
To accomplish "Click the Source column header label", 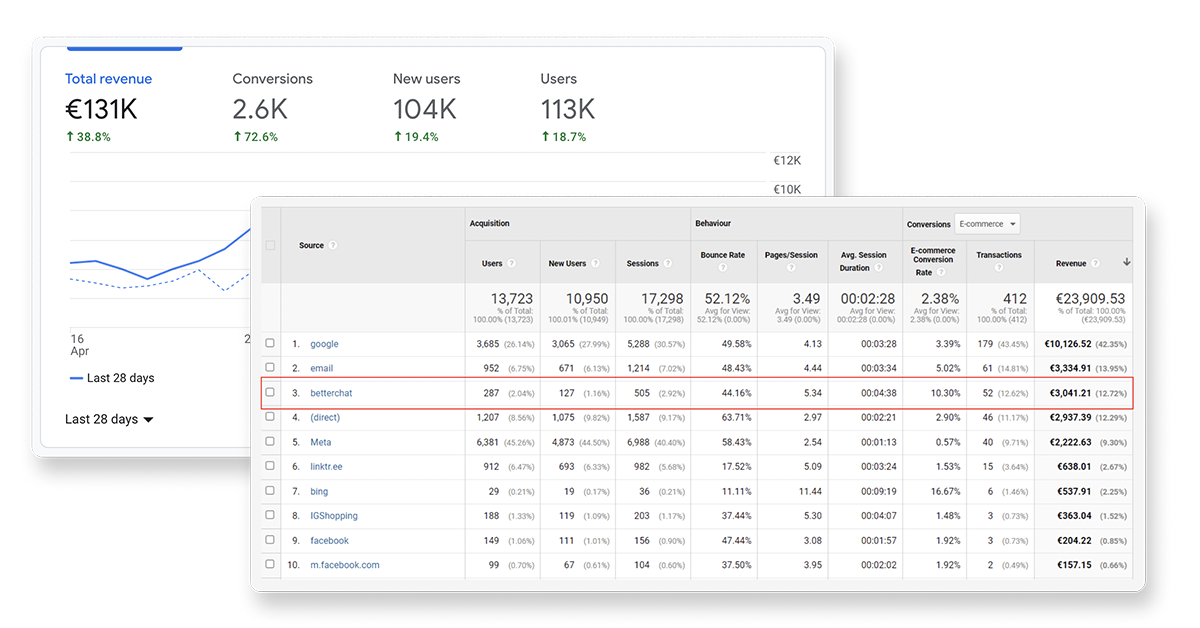I will (x=311, y=246).
